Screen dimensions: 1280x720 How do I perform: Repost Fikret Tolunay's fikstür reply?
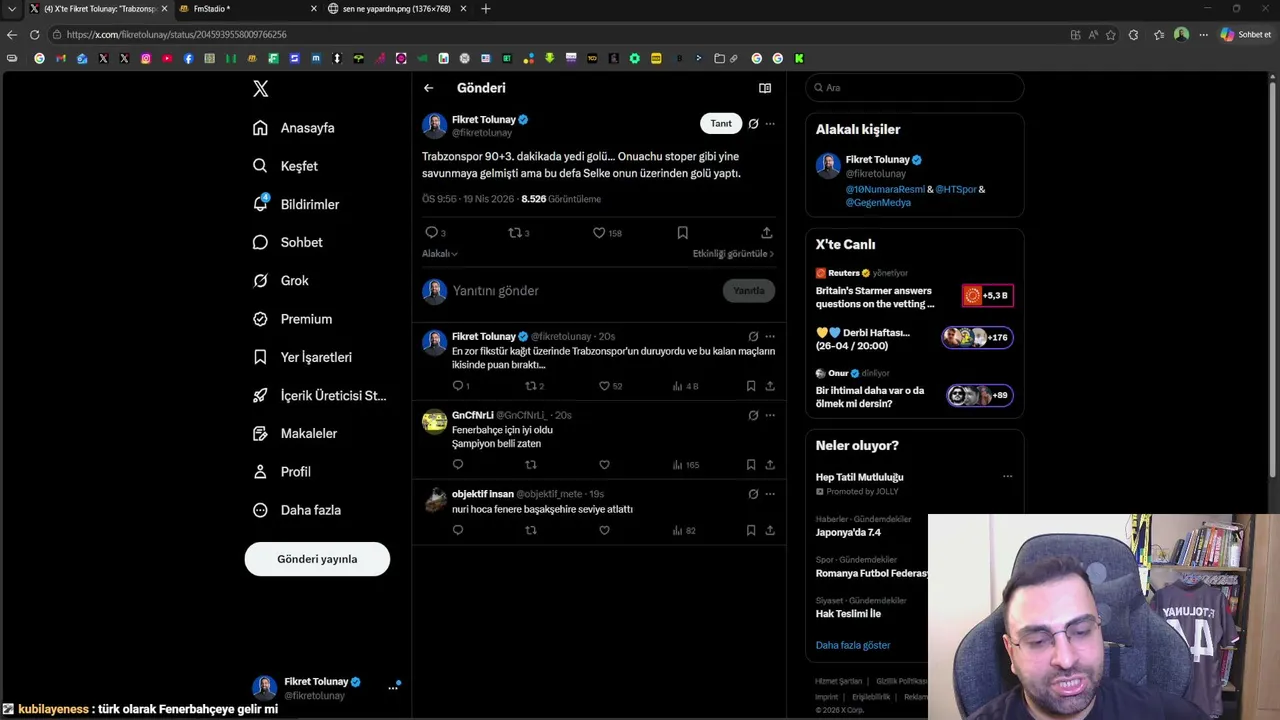tap(535, 386)
